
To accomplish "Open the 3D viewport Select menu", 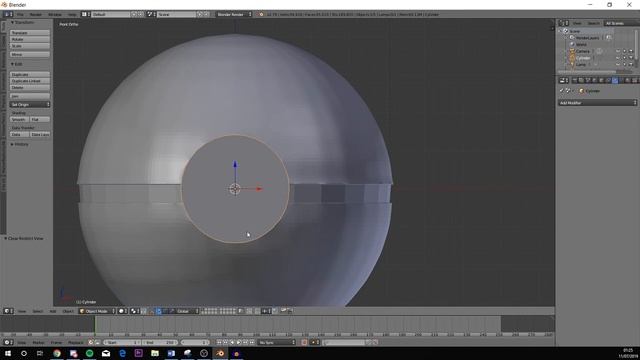I will (38, 311).
